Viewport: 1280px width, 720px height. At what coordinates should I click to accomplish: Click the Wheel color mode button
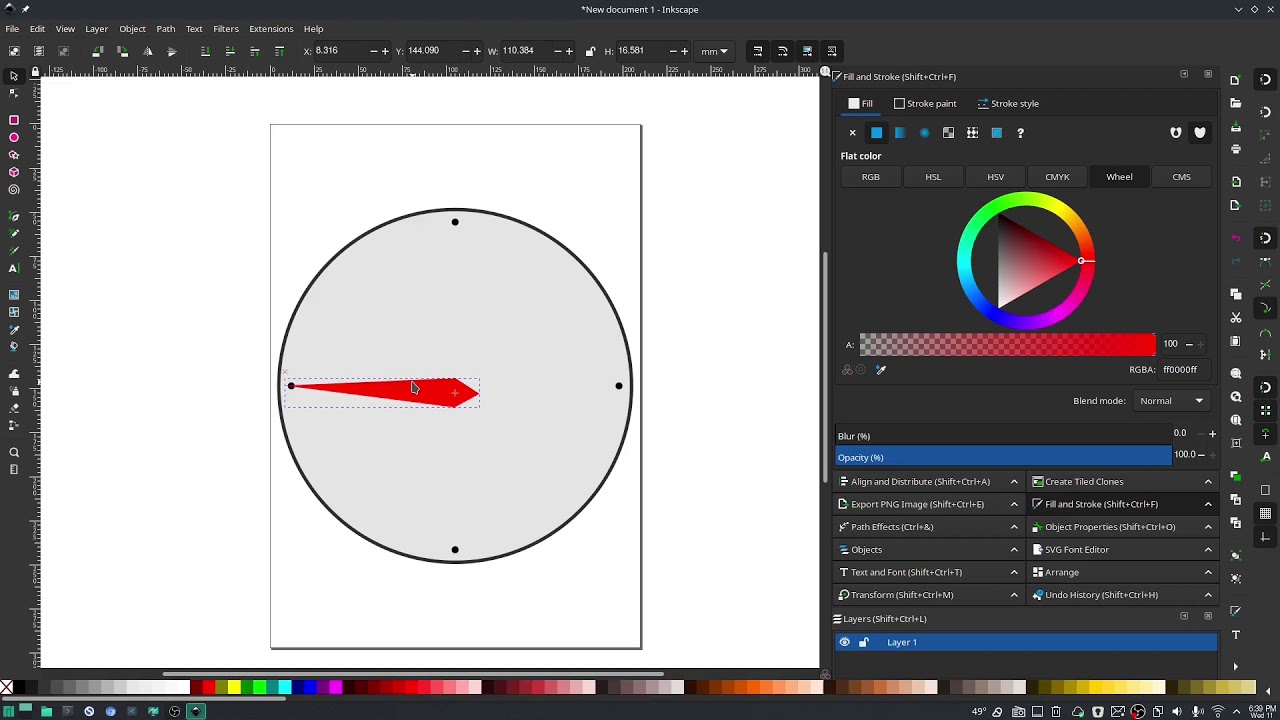tap(1119, 177)
